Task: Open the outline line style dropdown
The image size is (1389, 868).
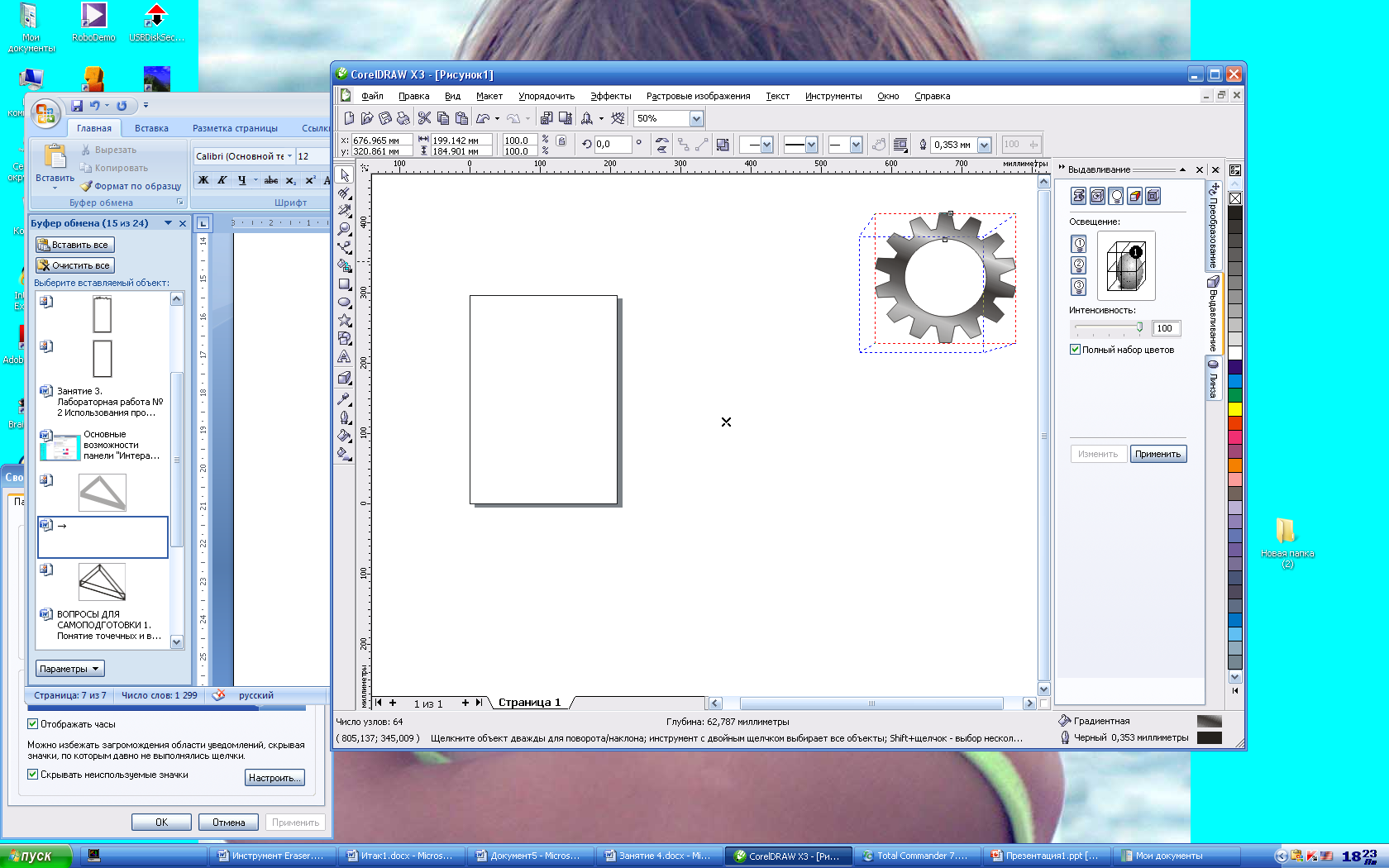Action: pos(811,145)
